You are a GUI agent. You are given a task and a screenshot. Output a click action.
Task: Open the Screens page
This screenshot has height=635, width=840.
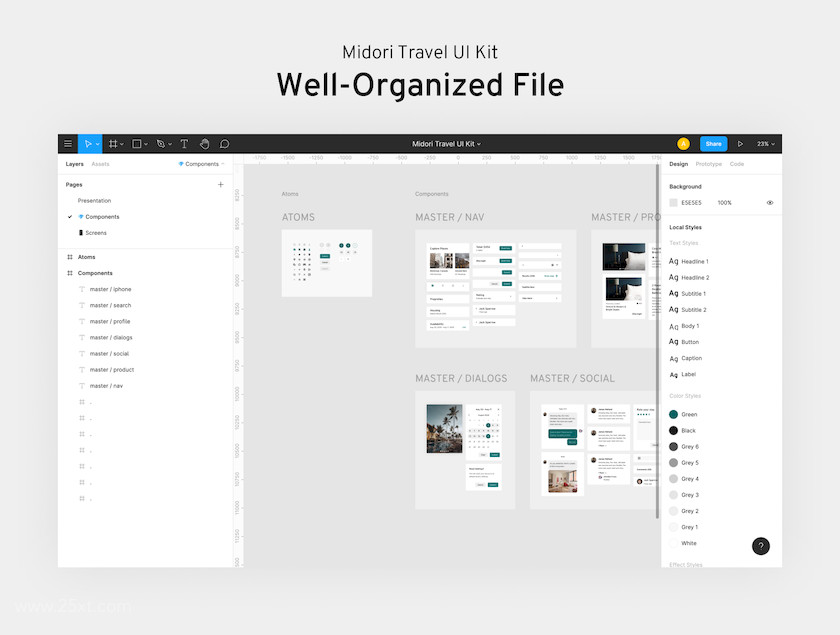tap(96, 233)
